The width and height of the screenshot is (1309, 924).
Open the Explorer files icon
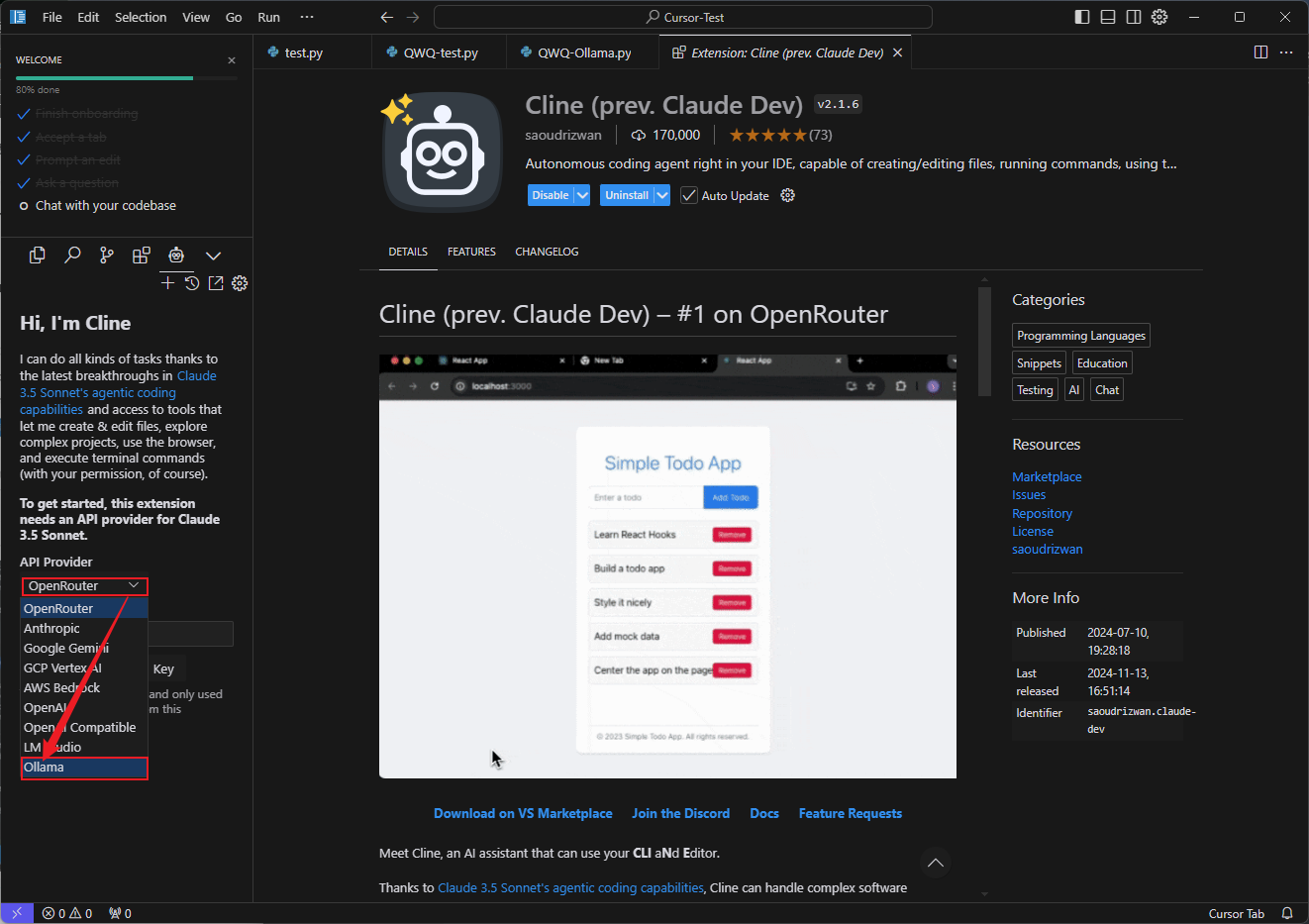pos(38,256)
